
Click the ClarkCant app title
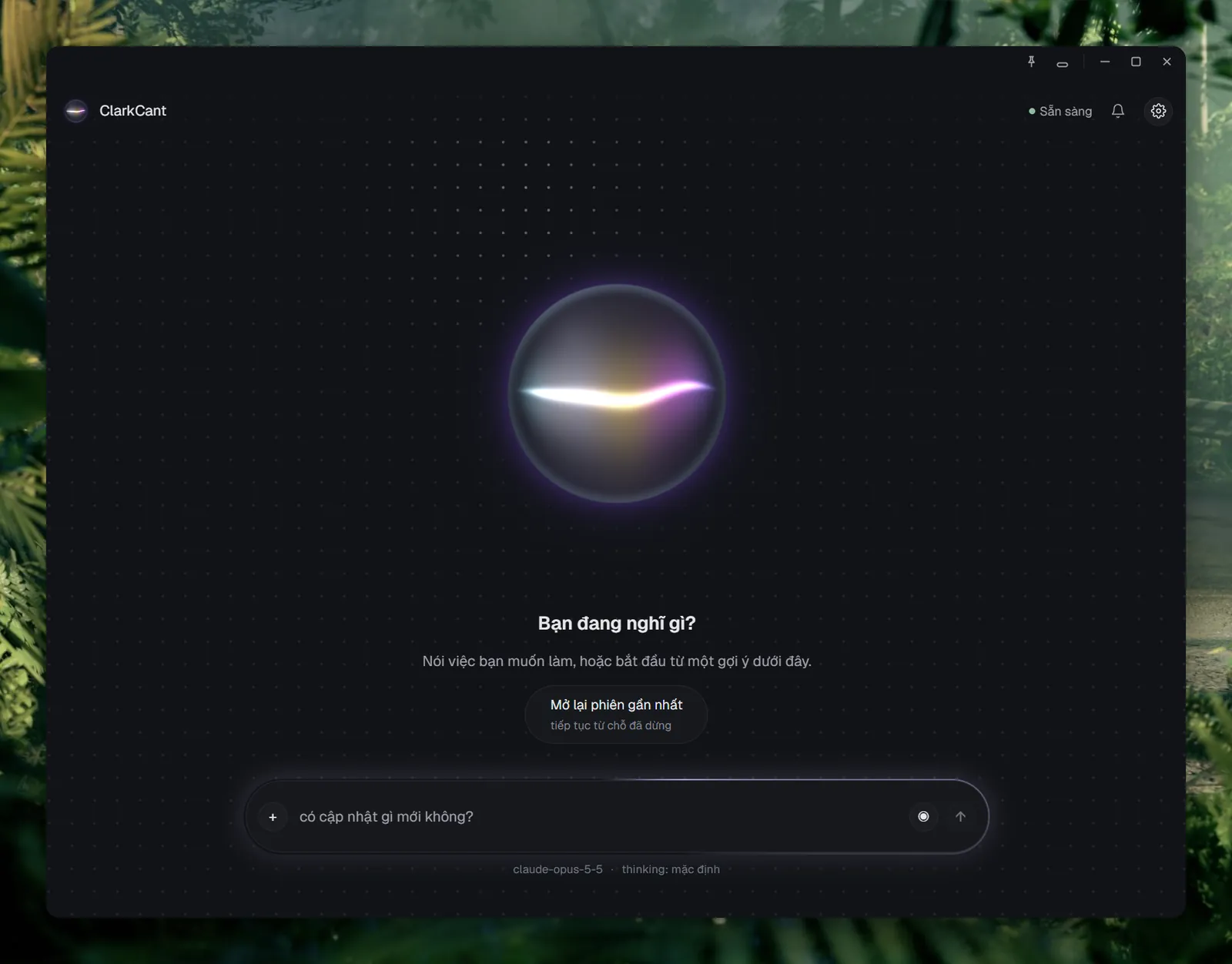tap(132, 111)
